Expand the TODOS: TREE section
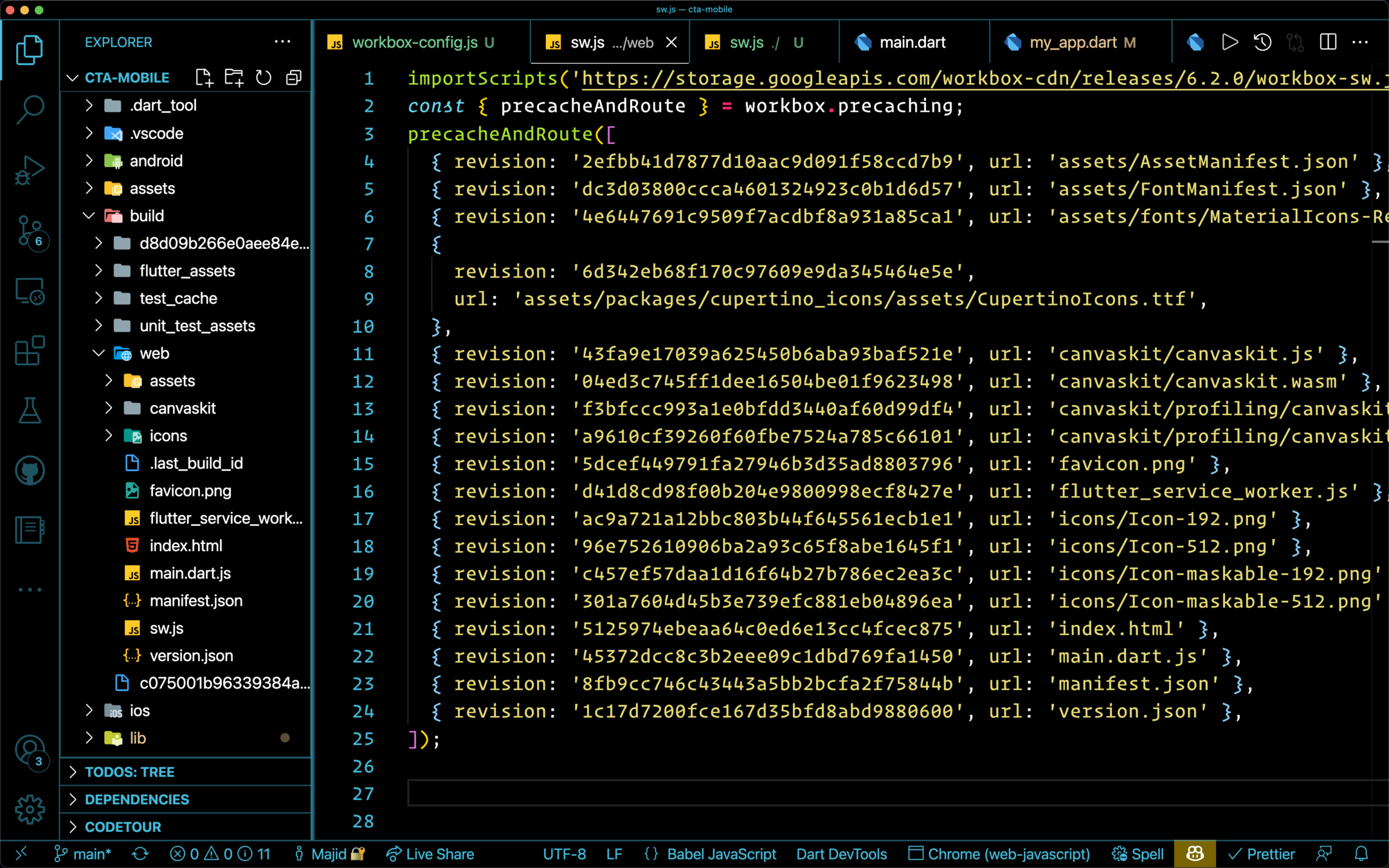 point(129,772)
